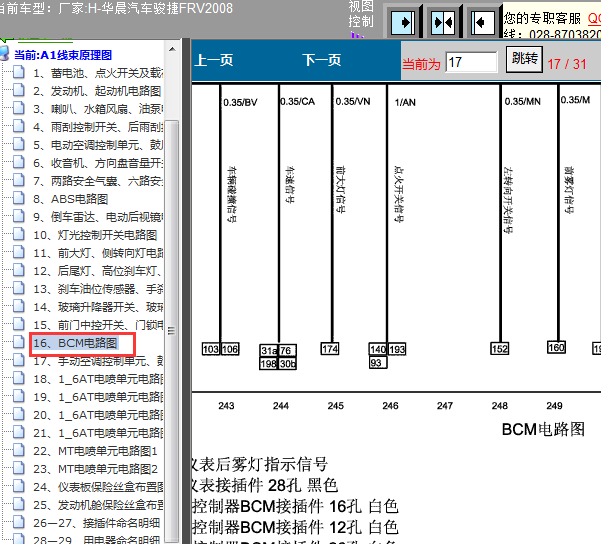Click the QQ customer service link

pyautogui.click(x=594, y=18)
